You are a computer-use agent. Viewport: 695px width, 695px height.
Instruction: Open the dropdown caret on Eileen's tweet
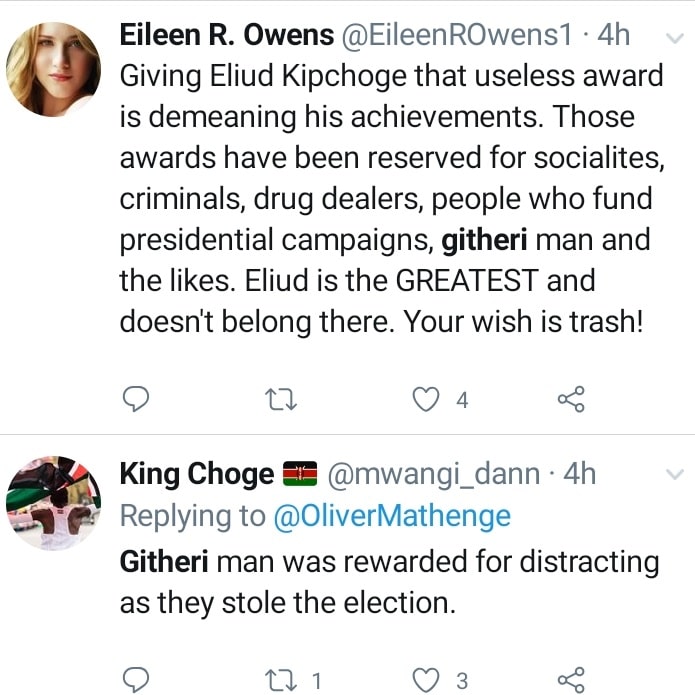click(x=672, y=37)
